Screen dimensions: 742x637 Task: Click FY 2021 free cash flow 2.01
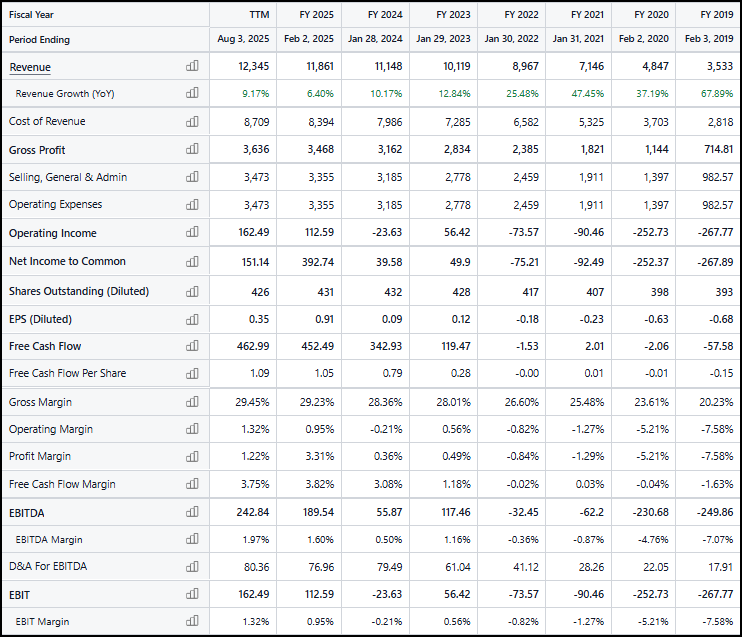click(594, 346)
